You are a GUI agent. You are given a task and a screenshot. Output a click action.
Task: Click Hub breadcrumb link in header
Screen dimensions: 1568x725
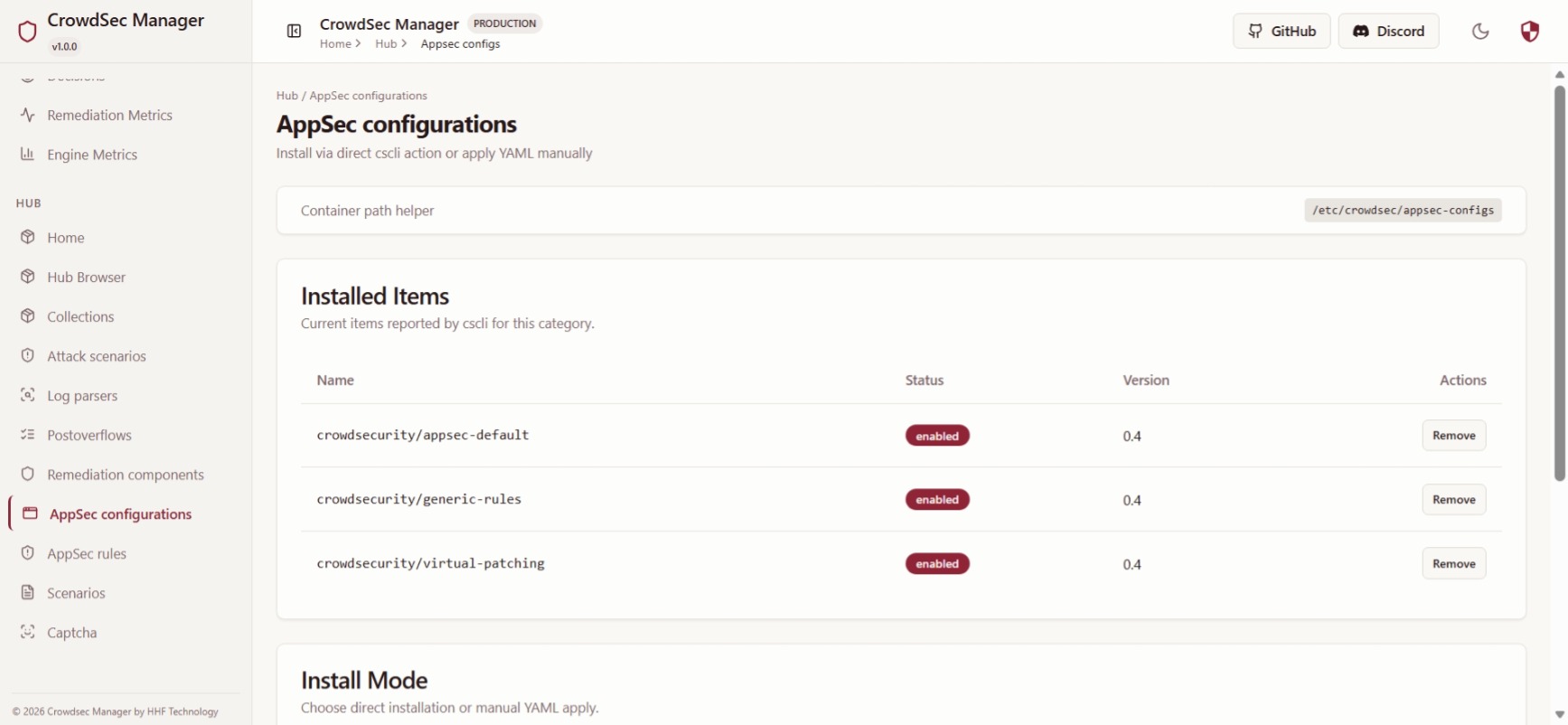coord(386,43)
